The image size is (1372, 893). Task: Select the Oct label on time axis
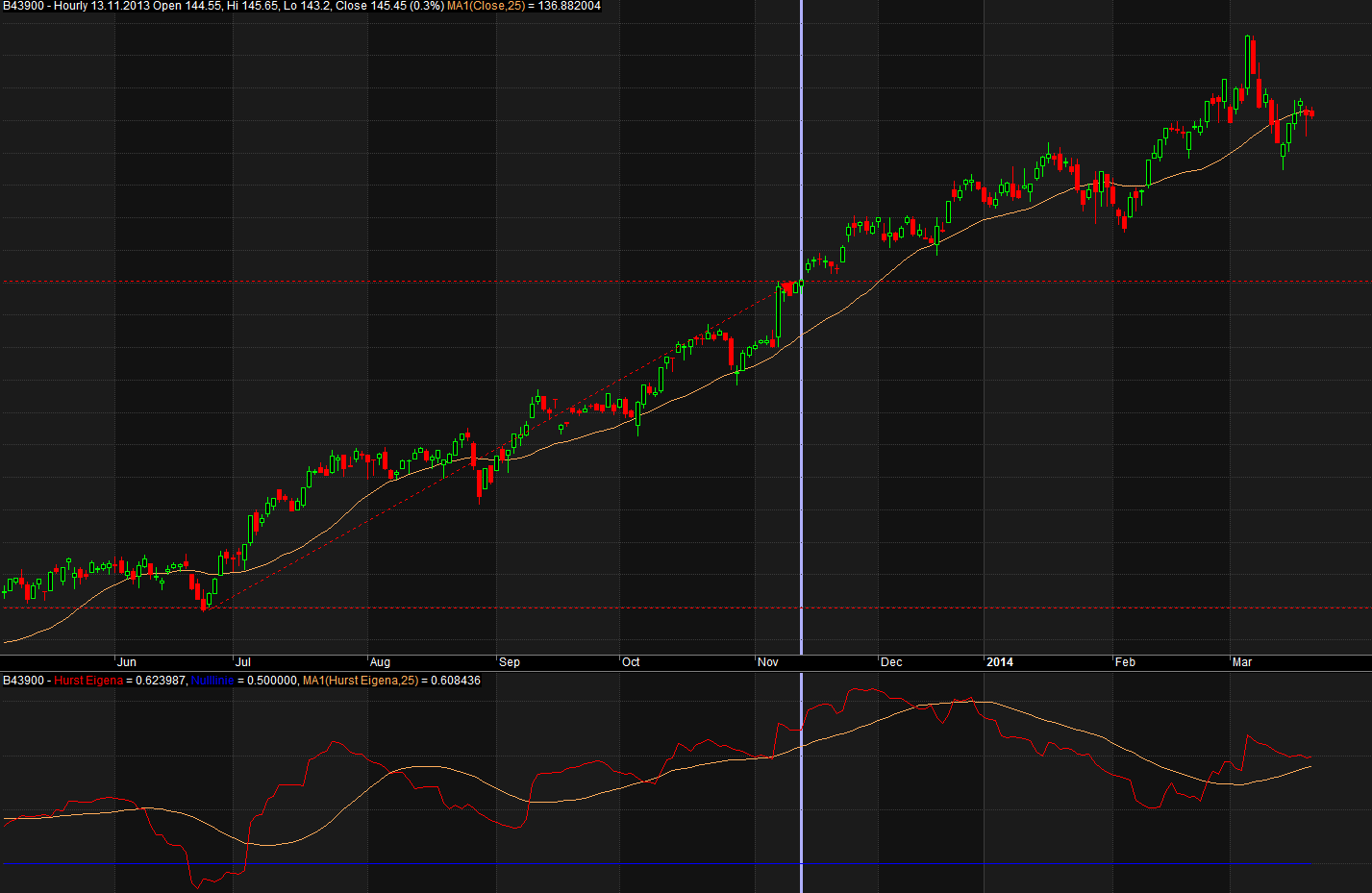[631, 662]
